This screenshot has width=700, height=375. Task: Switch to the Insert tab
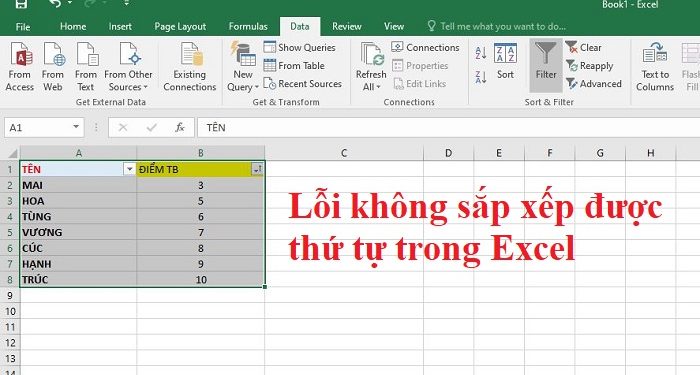(x=120, y=26)
